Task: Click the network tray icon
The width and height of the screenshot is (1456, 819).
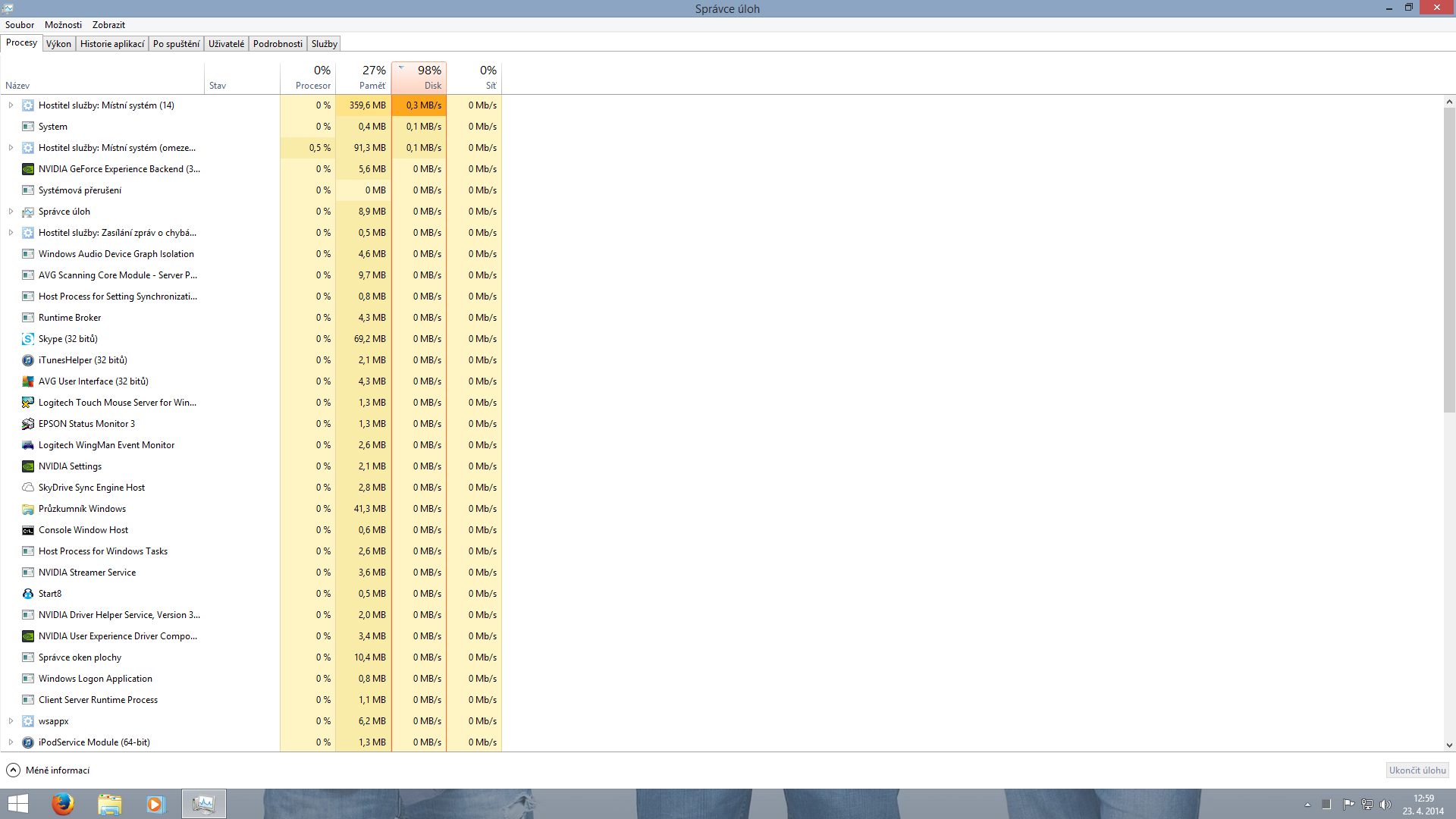Action: pos(1367,805)
